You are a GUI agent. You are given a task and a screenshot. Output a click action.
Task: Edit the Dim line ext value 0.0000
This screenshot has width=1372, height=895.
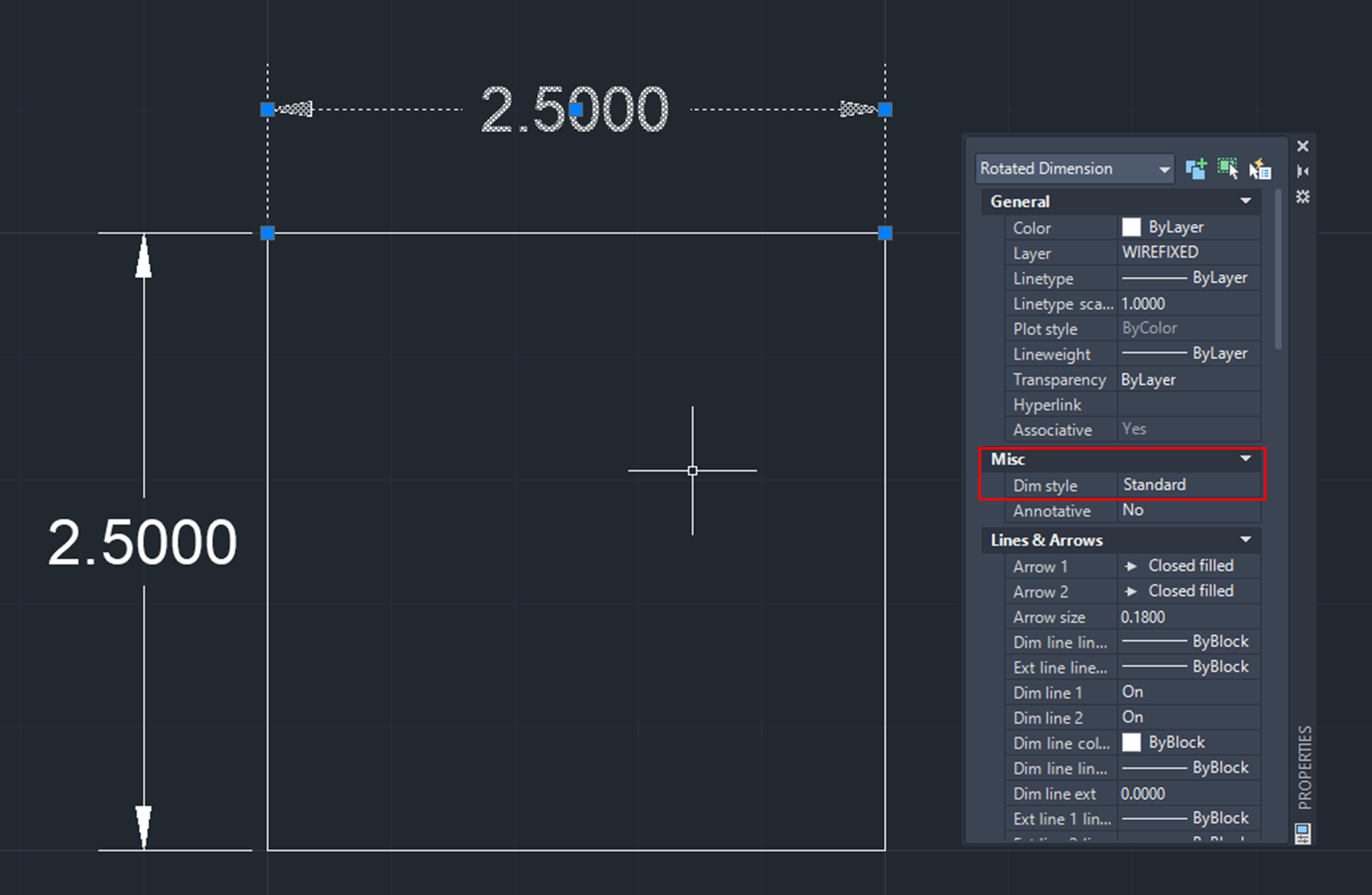1189,793
